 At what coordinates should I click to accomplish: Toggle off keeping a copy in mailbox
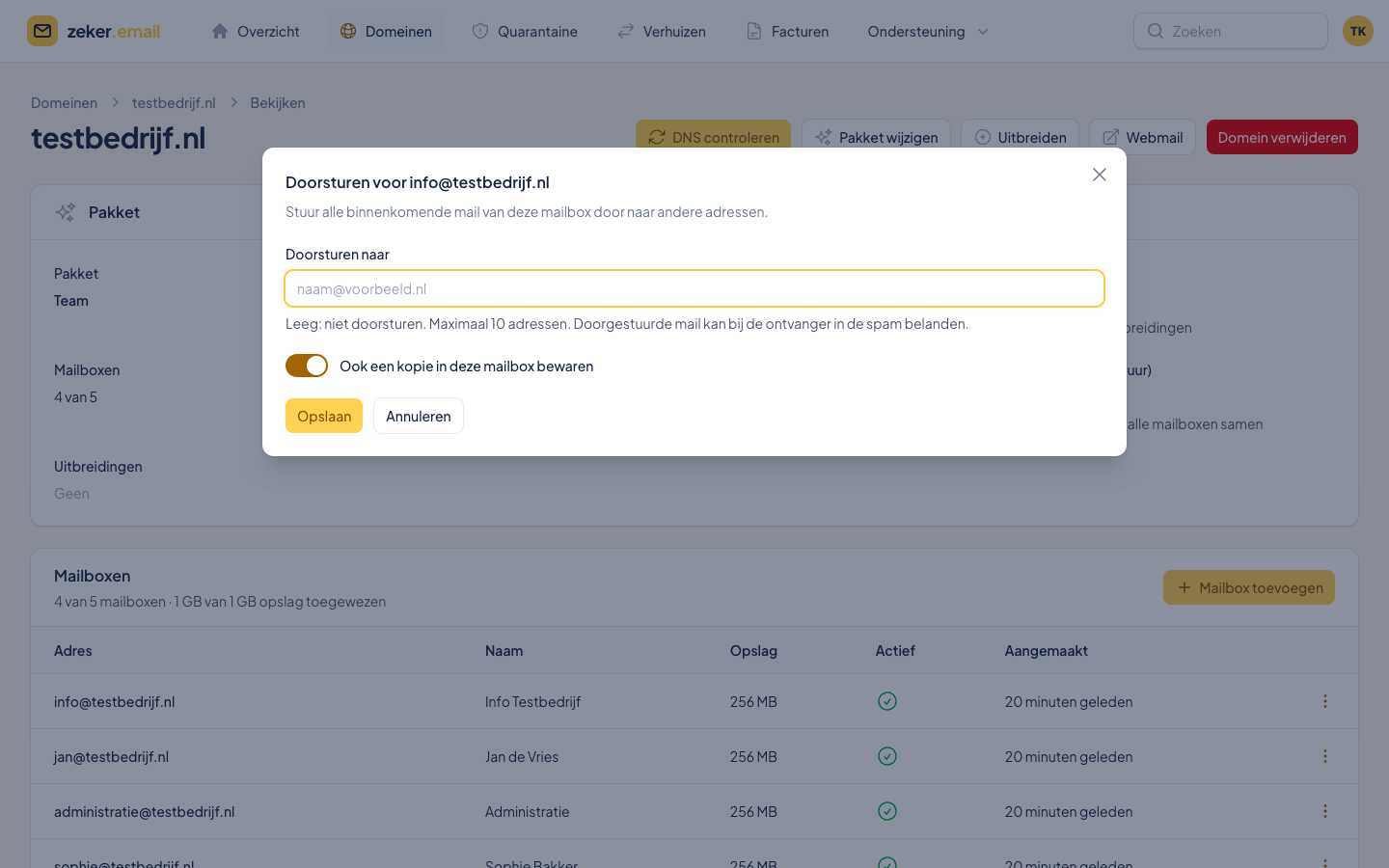click(x=307, y=366)
